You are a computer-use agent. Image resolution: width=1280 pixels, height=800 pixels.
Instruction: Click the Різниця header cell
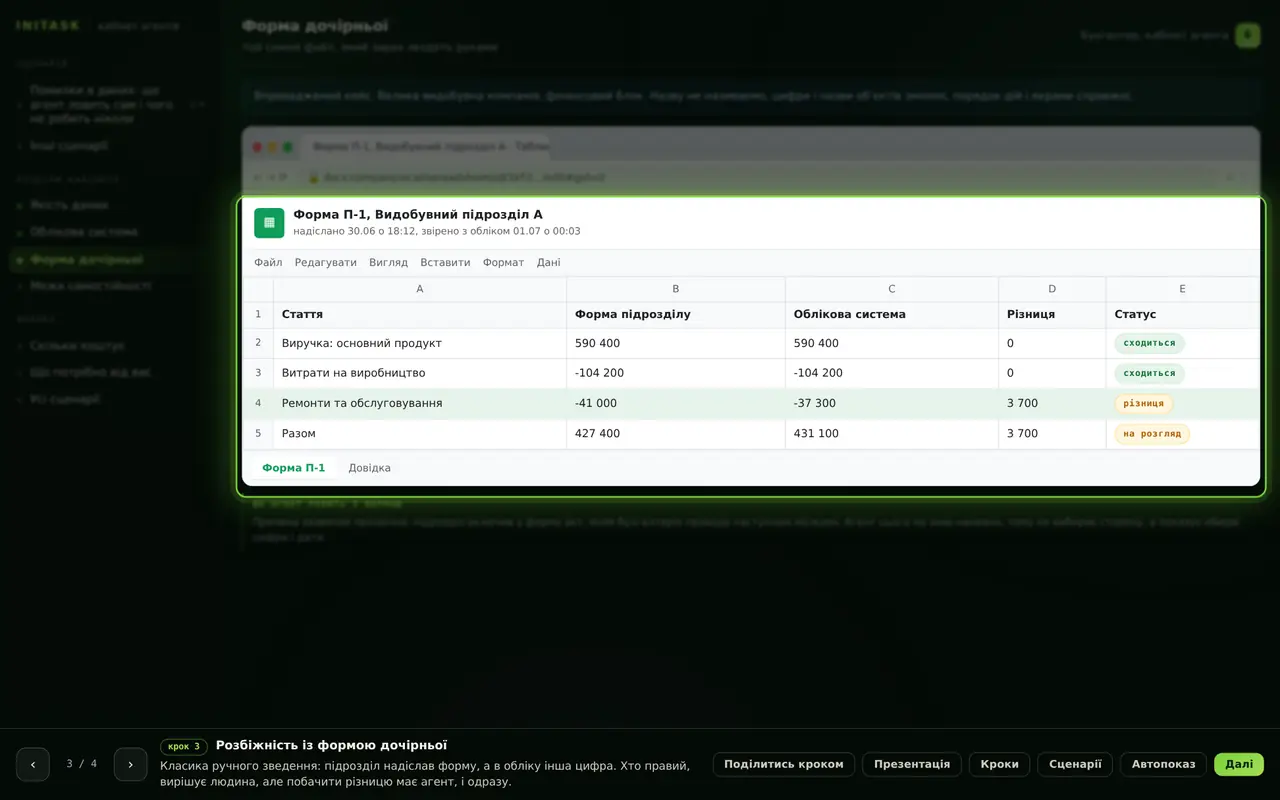coord(1052,314)
